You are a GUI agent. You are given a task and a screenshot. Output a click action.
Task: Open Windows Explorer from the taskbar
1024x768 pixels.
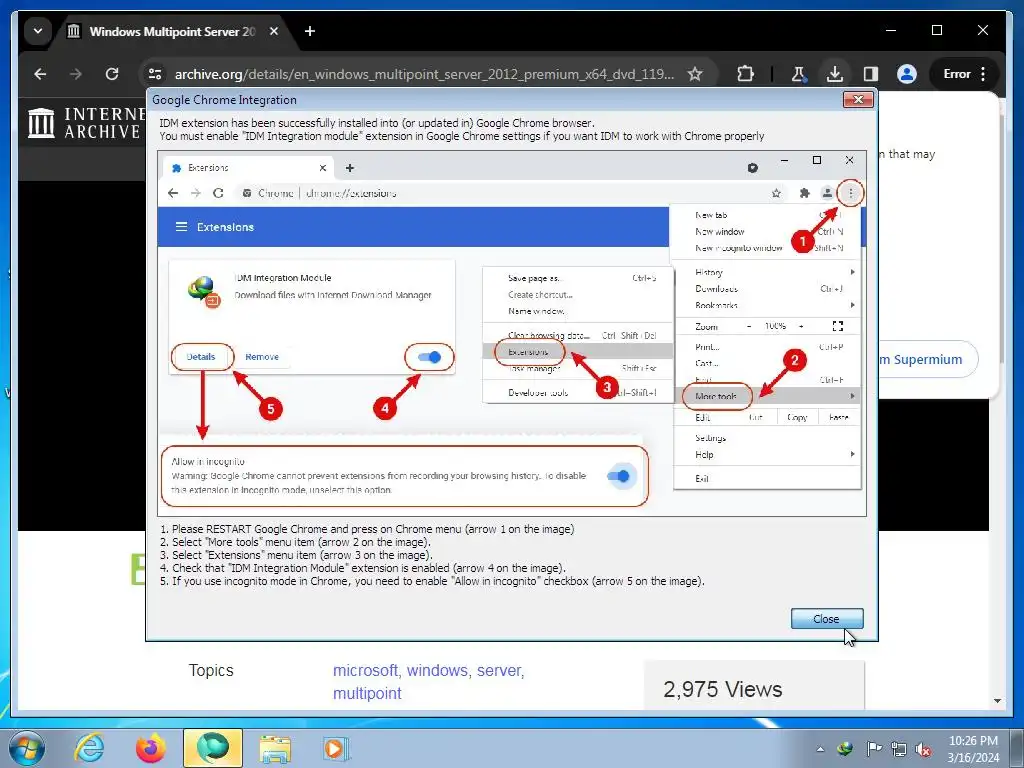point(275,748)
